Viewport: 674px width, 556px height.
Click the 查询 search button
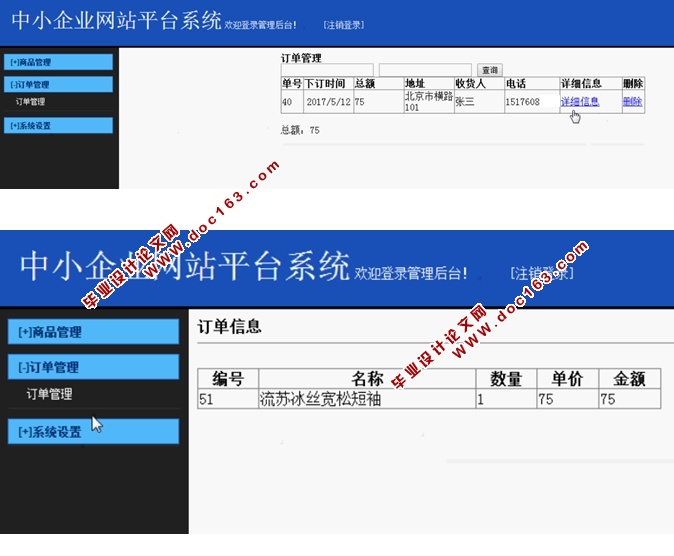click(x=490, y=70)
